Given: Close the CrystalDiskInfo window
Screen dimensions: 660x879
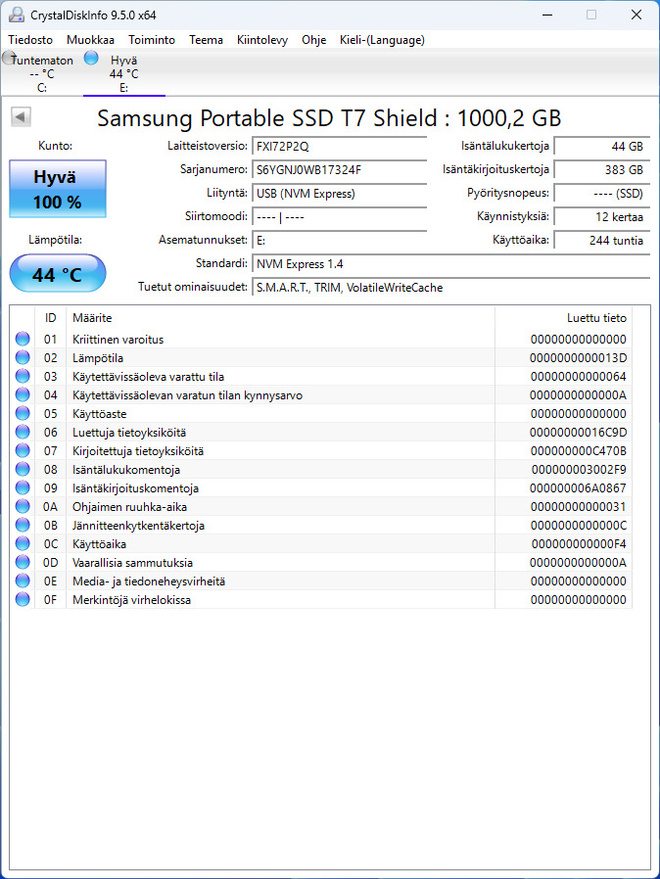Looking at the screenshot, I should tap(636, 15).
